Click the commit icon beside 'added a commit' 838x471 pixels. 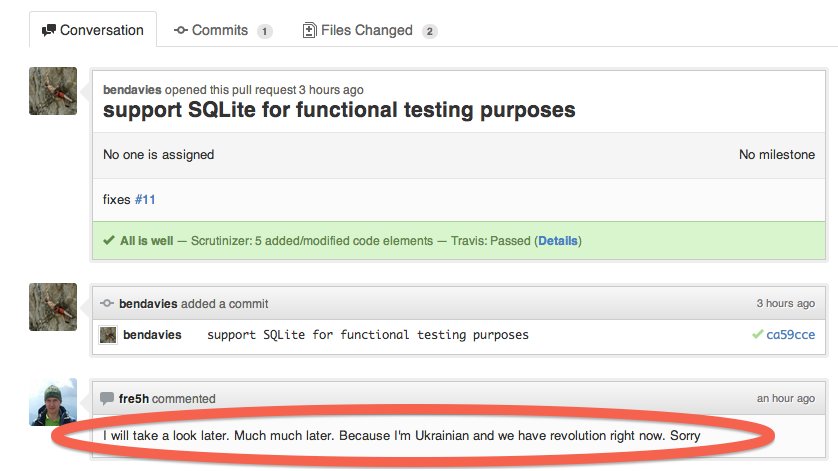(107, 303)
